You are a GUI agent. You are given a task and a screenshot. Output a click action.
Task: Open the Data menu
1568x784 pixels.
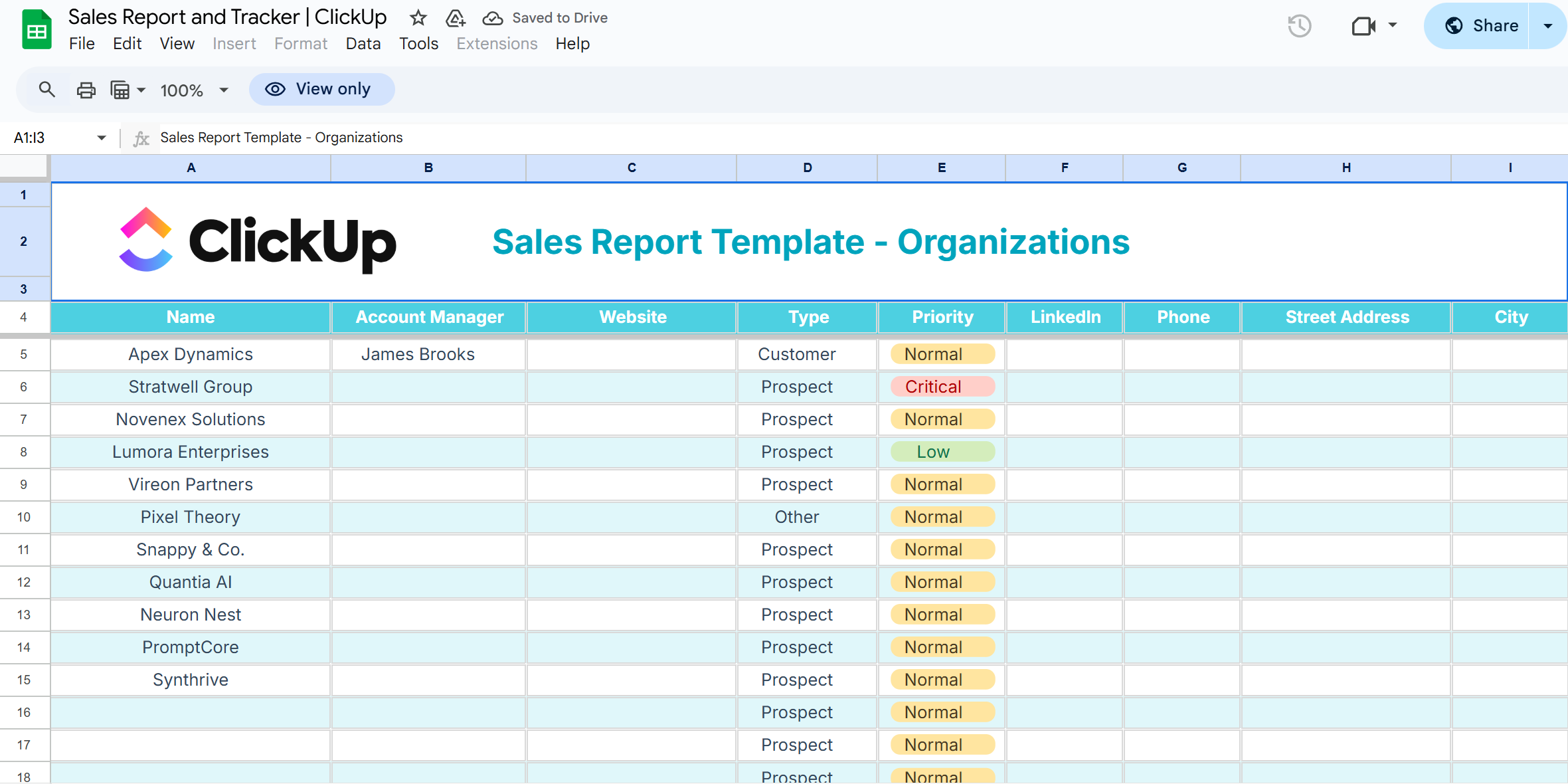[x=363, y=44]
